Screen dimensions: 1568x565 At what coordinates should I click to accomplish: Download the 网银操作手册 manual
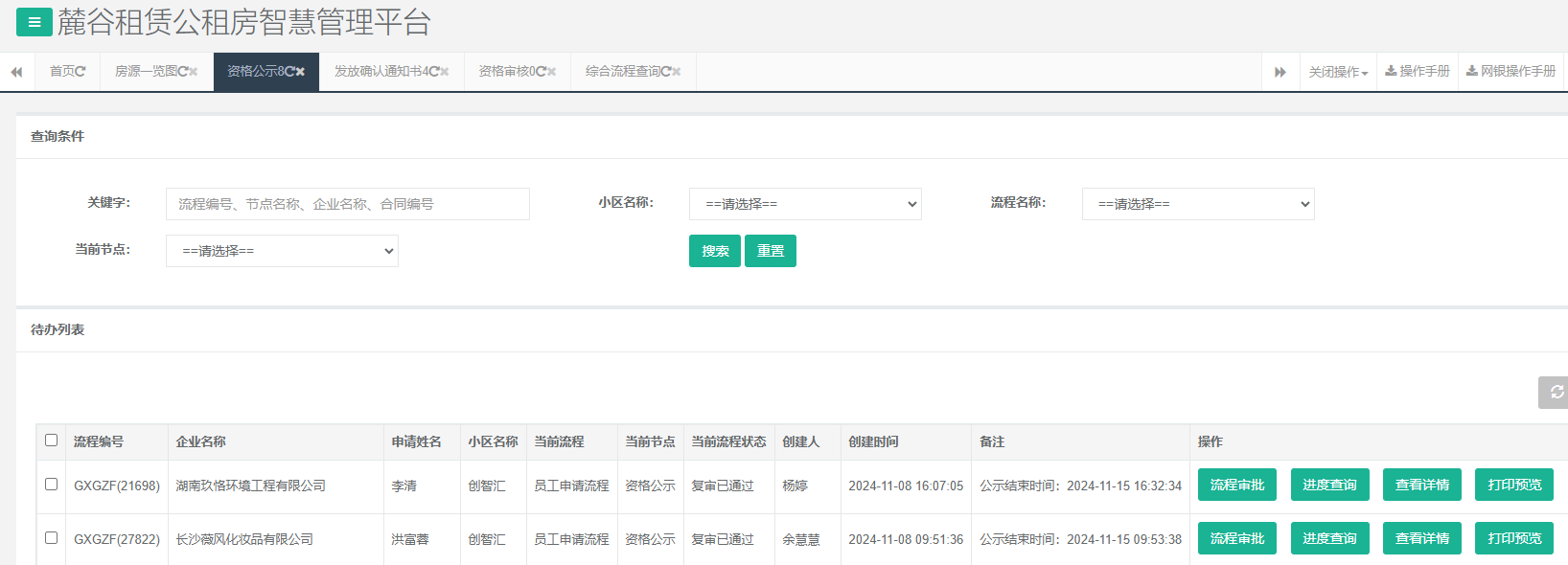tap(1510, 72)
